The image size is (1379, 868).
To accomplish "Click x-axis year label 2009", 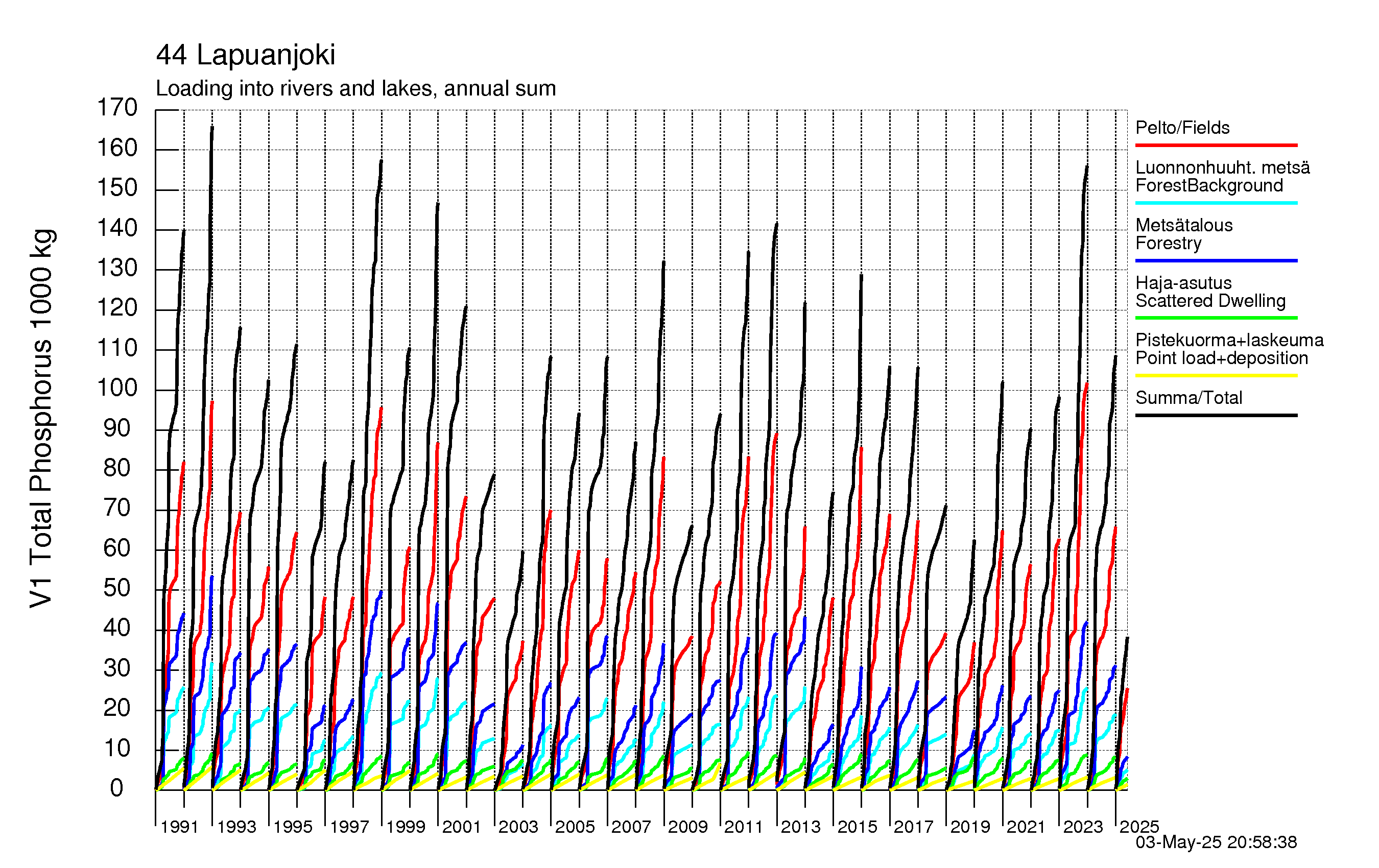I will tap(688, 827).
